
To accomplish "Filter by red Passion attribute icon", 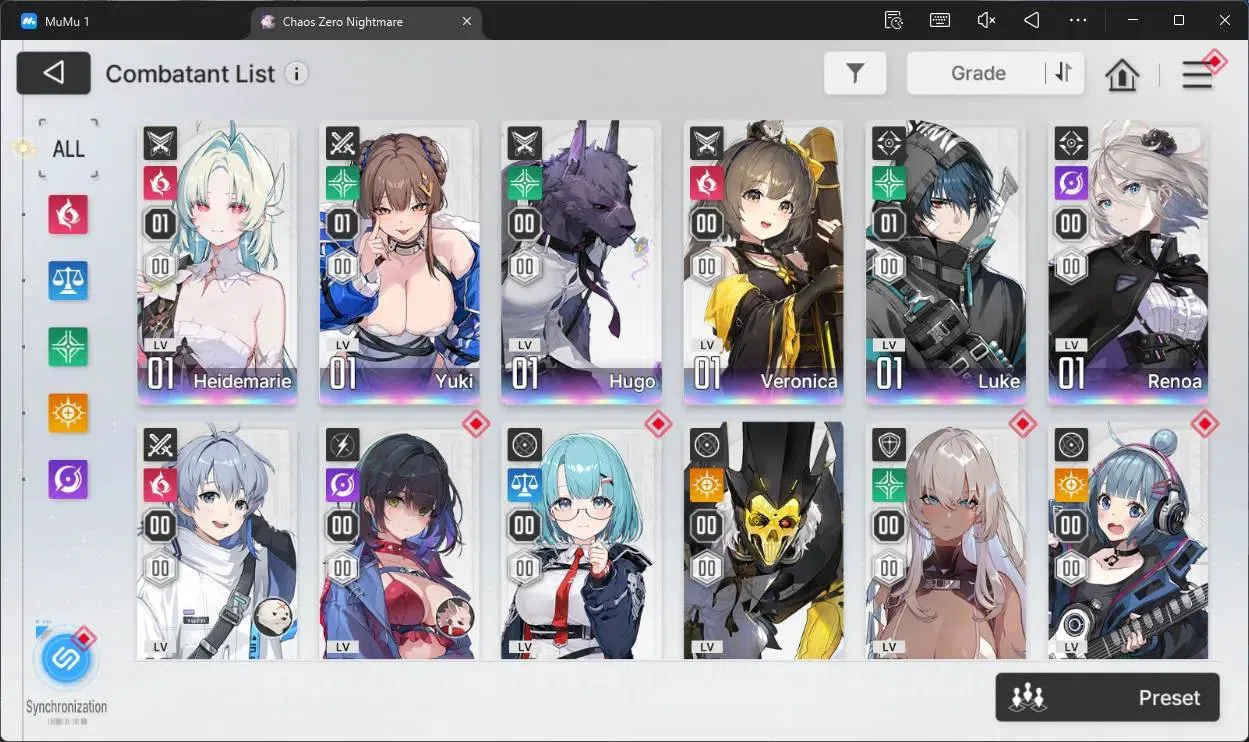I will coord(68,214).
